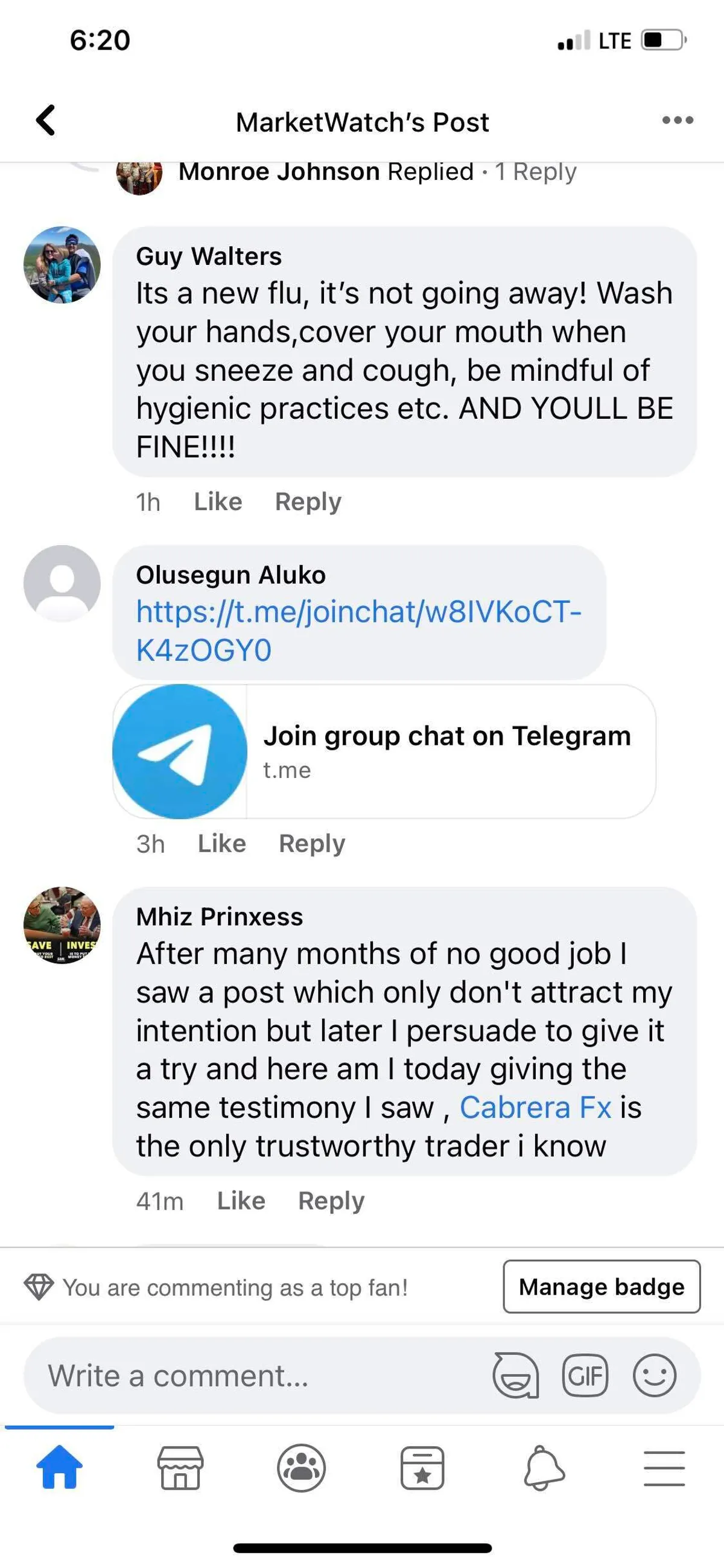Reply to Mhiz Prinxess' comment
The height and width of the screenshot is (1568, 724).
point(331,1200)
